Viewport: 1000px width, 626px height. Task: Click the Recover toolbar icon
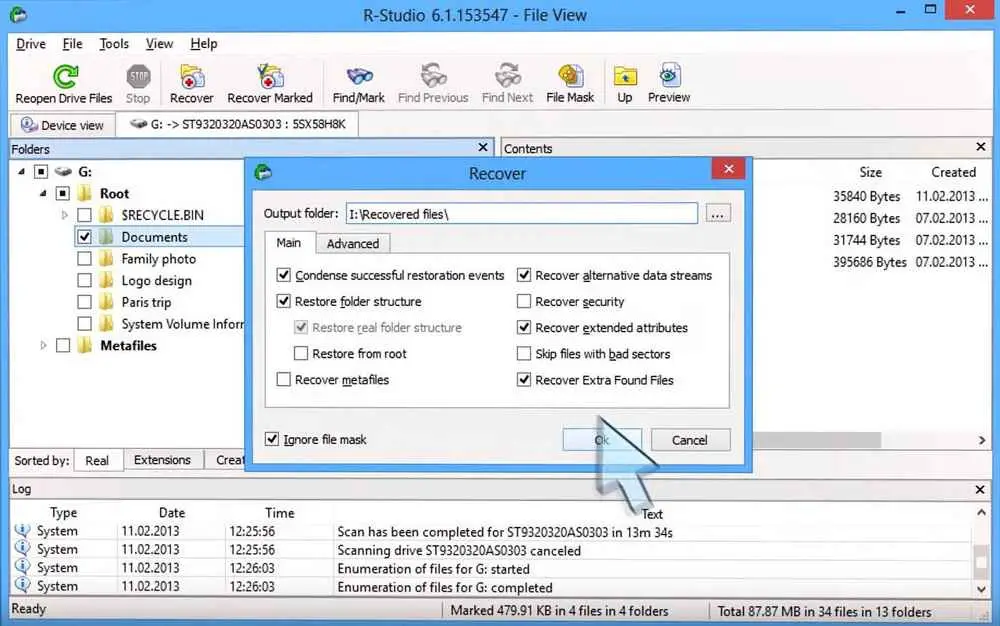191,76
